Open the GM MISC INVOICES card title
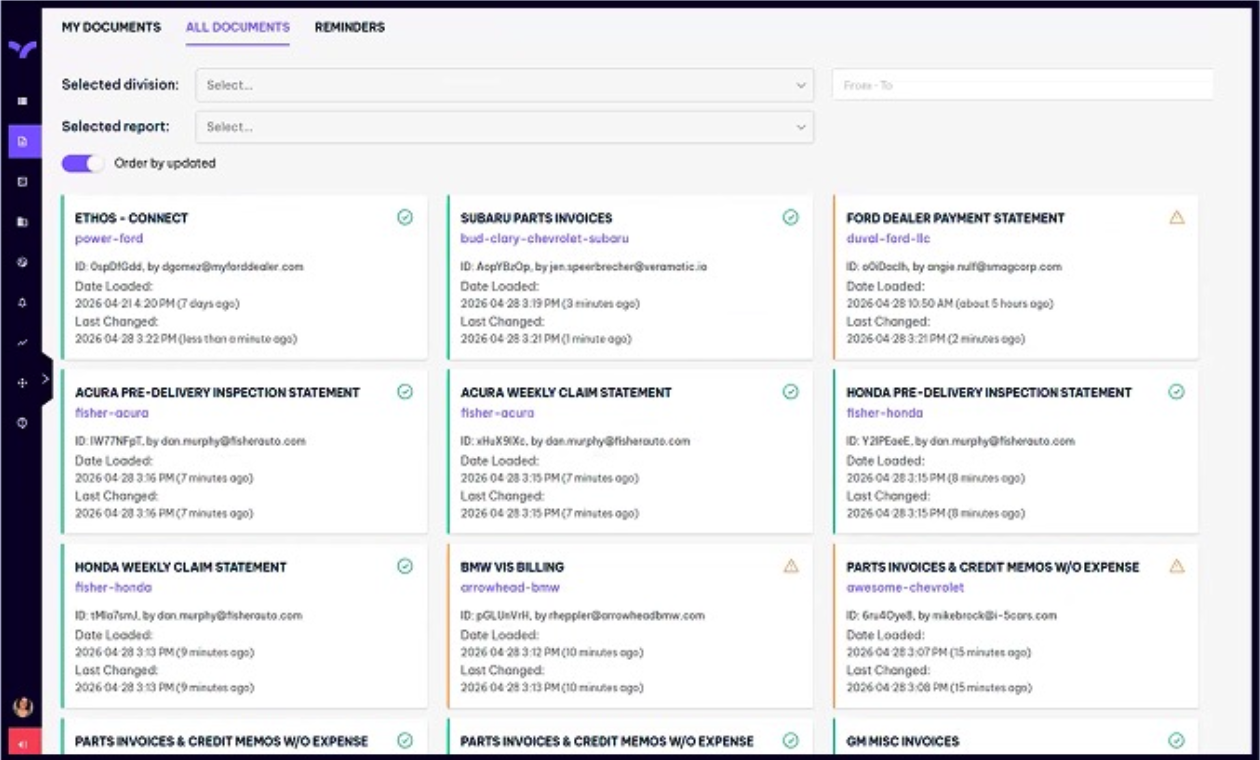The width and height of the screenshot is (1260, 760). click(x=903, y=742)
